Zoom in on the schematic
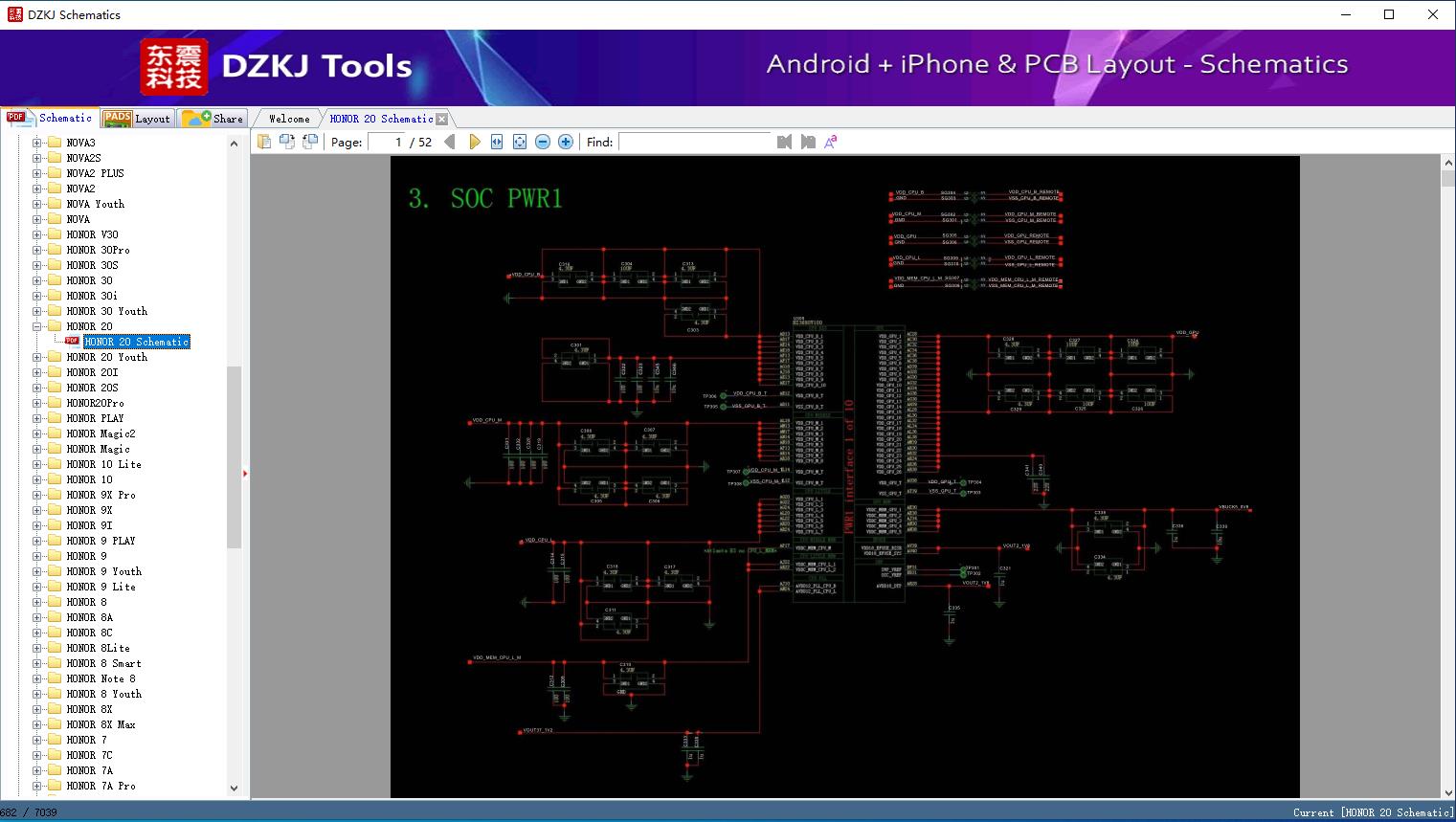 pyautogui.click(x=566, y=142)
